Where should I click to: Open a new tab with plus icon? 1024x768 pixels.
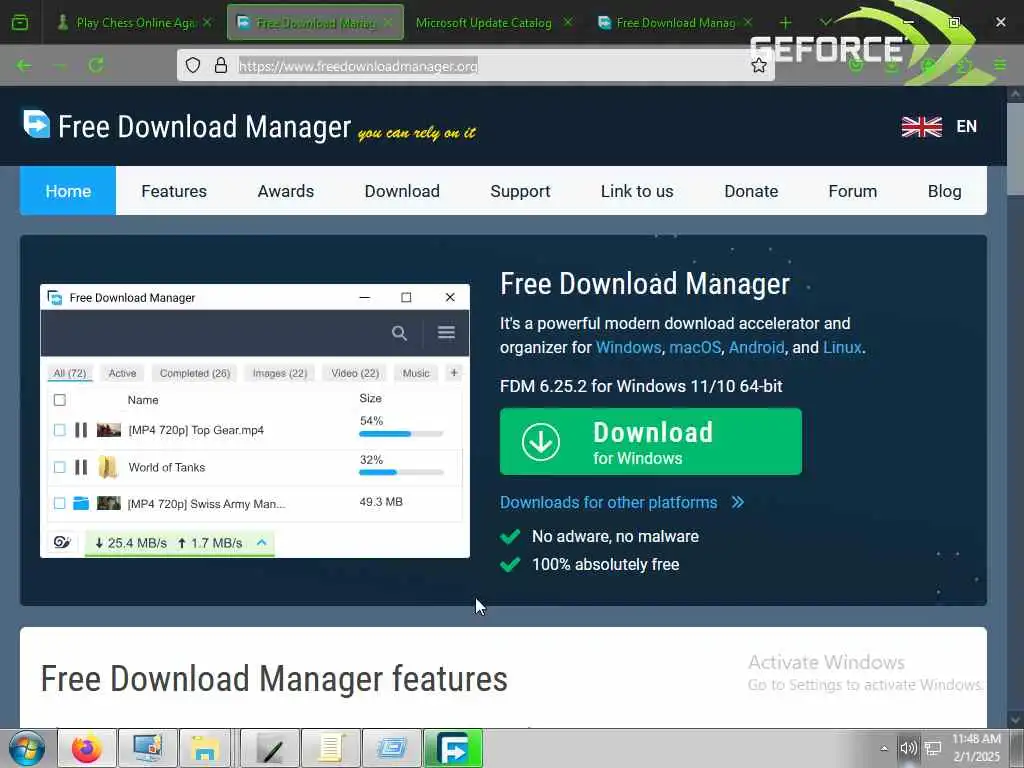786,23
